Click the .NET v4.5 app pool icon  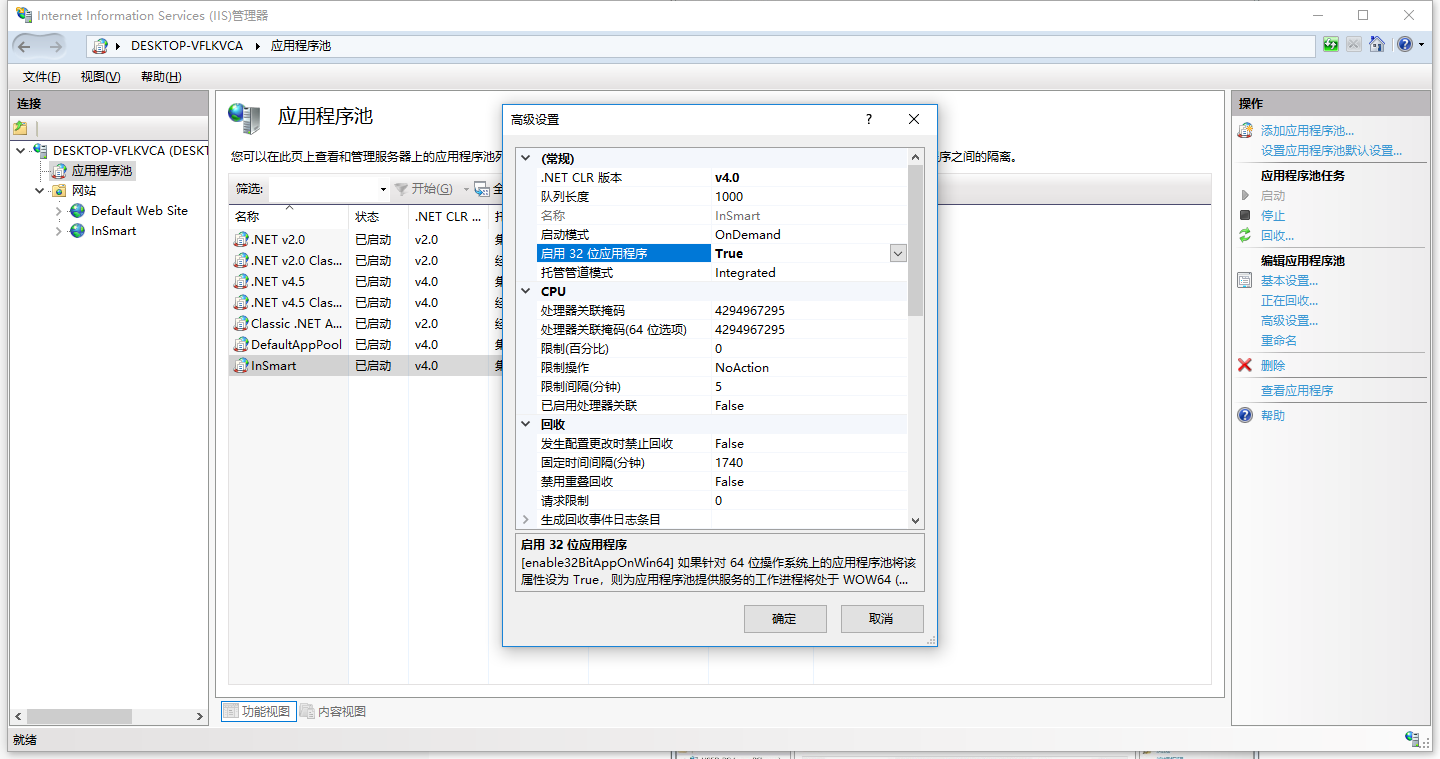(241, 282)
